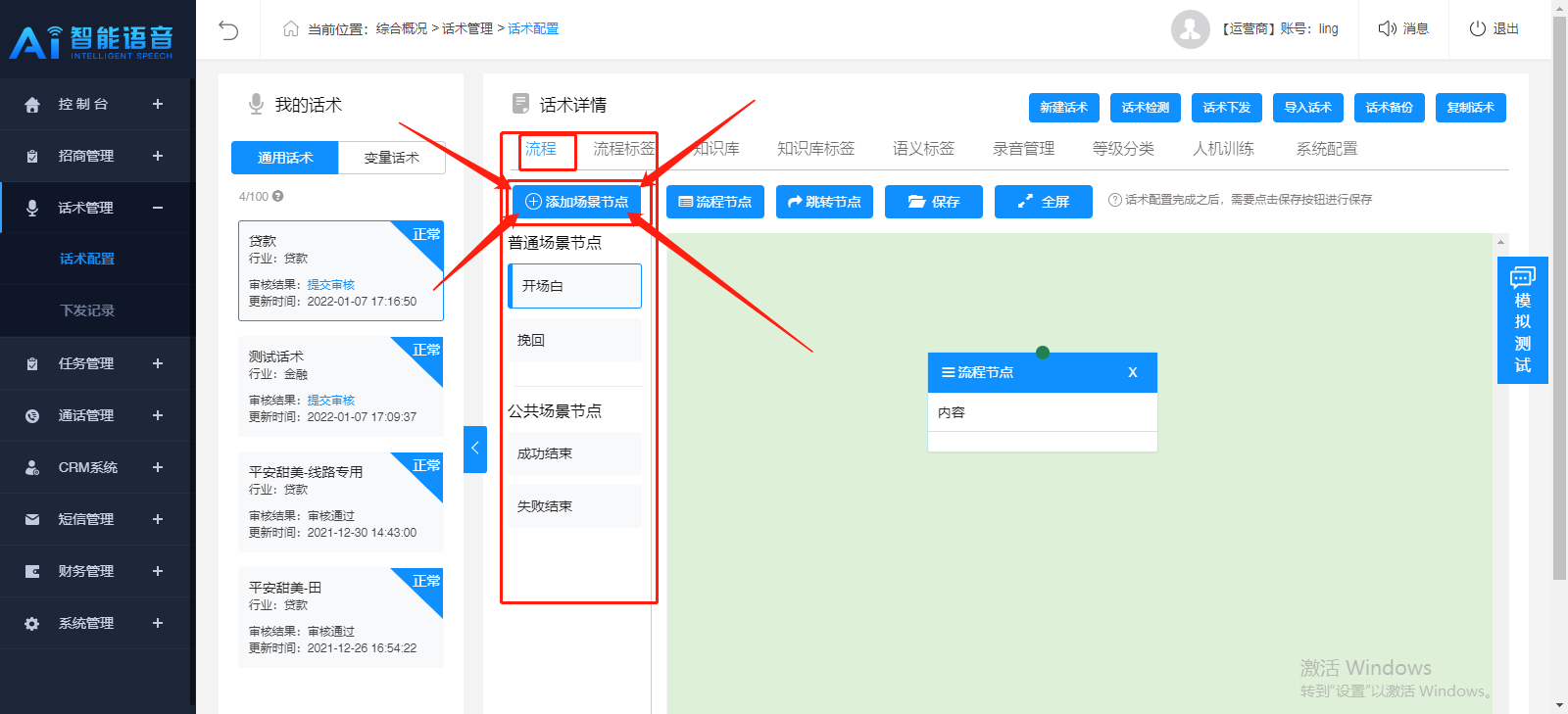Select the 成功结束 public node

[575, 453]
